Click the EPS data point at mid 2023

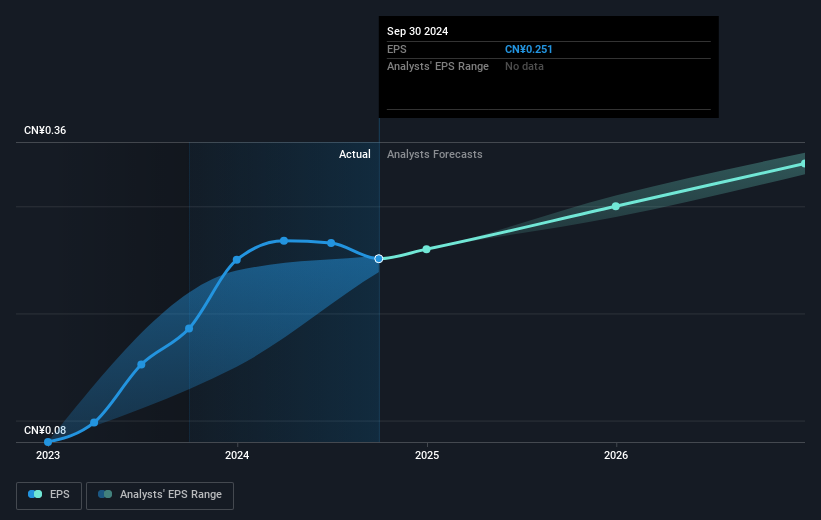pyautogui.click(x=141, y=364)
